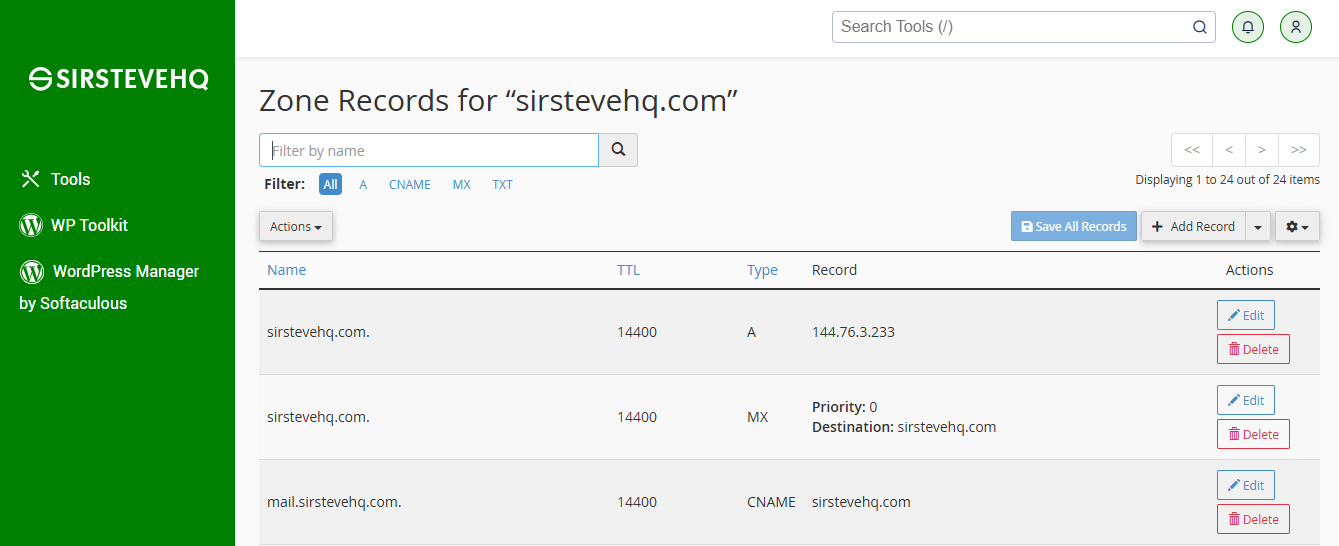1339x546 pixels.
Task: Delete the mail.sirstevehq.com CNAME record
Action: click(x=1253, y=519)
